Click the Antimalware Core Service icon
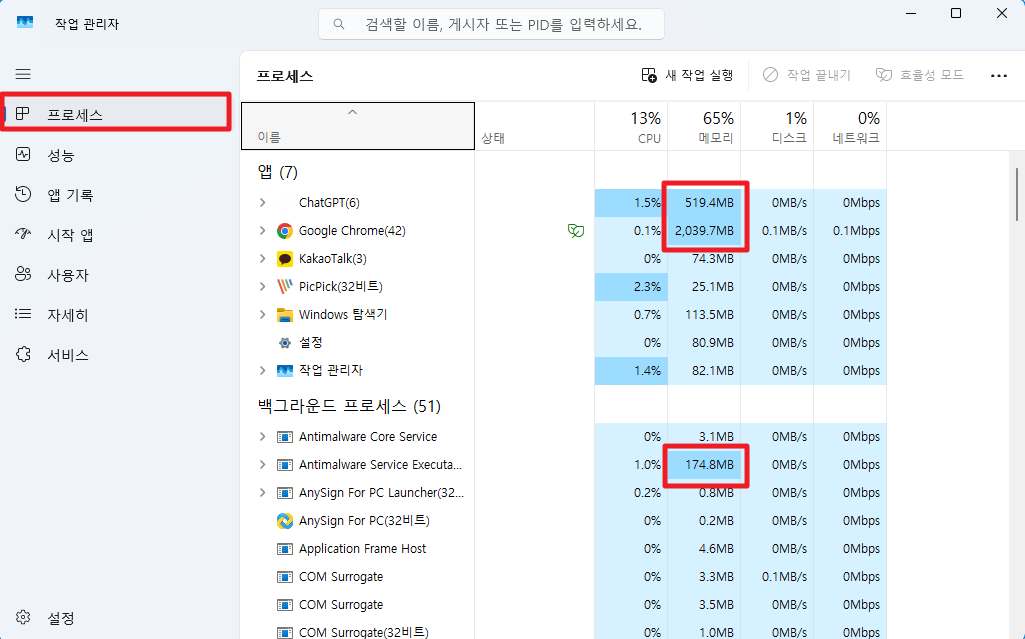Screen dimensions: 1025x639 click(x=284, y=436)
